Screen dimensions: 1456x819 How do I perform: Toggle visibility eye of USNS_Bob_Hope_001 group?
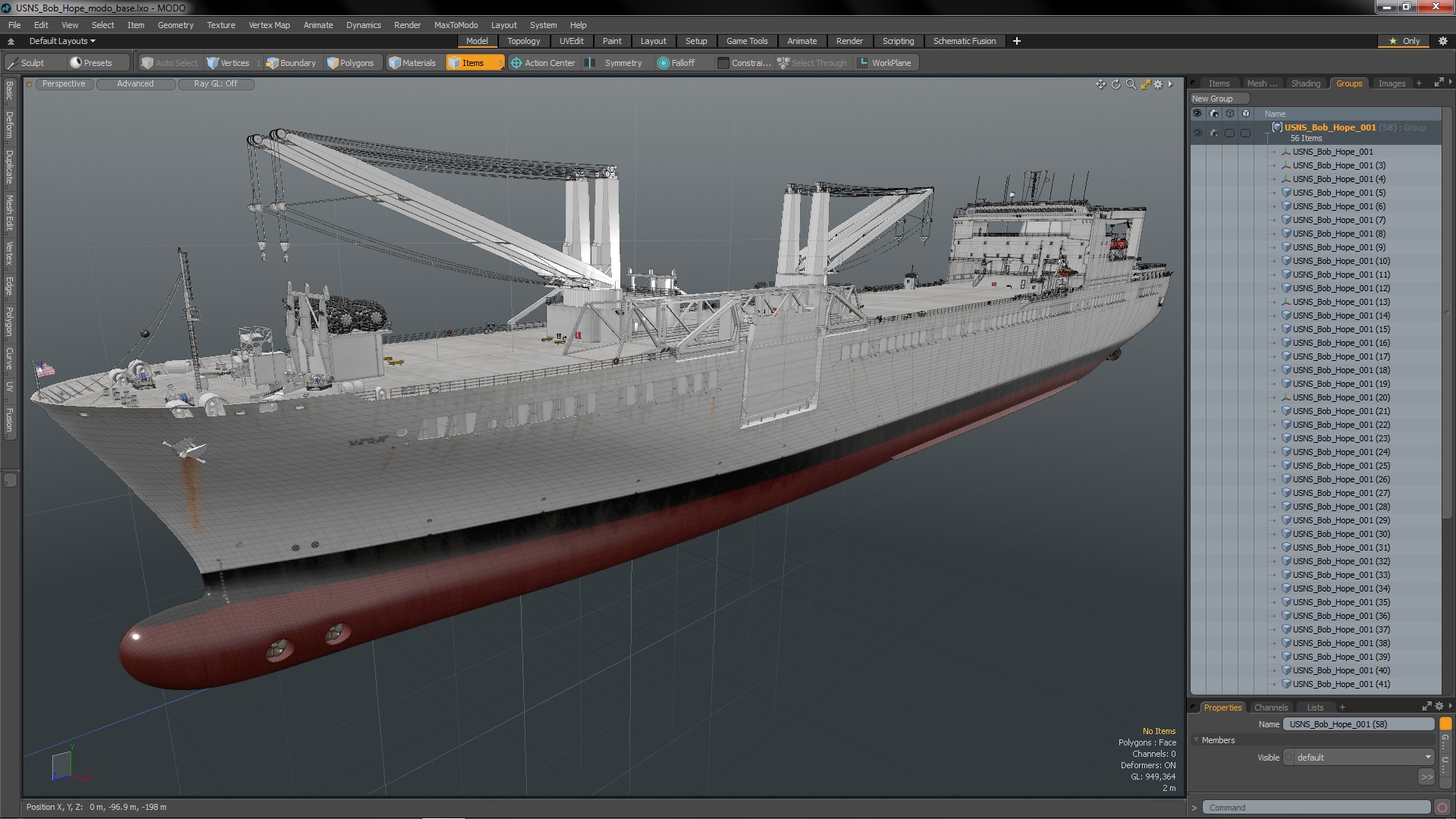coord(1197,133)
